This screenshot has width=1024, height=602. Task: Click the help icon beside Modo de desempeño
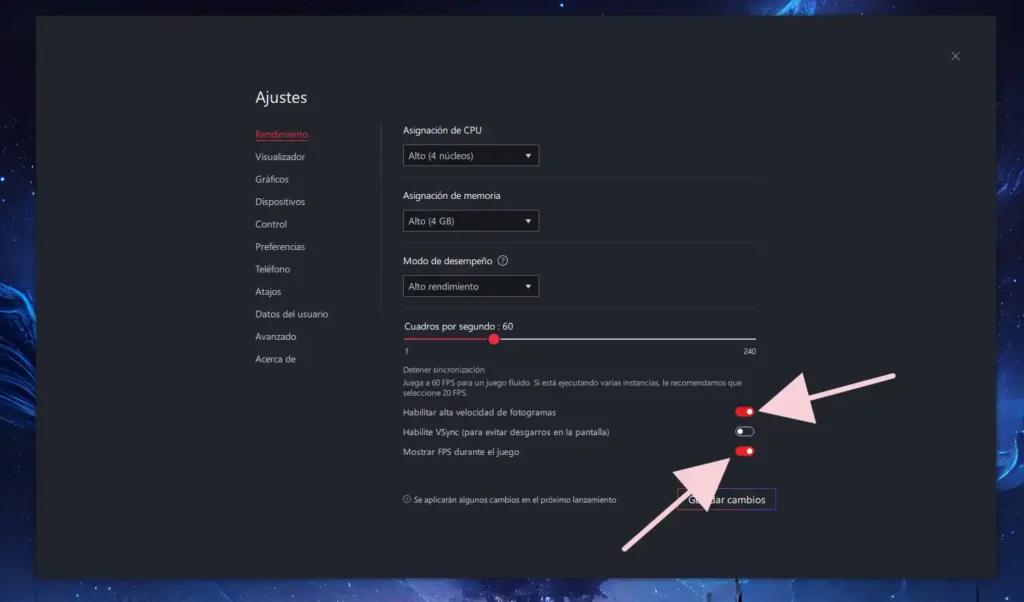(503, 261)
